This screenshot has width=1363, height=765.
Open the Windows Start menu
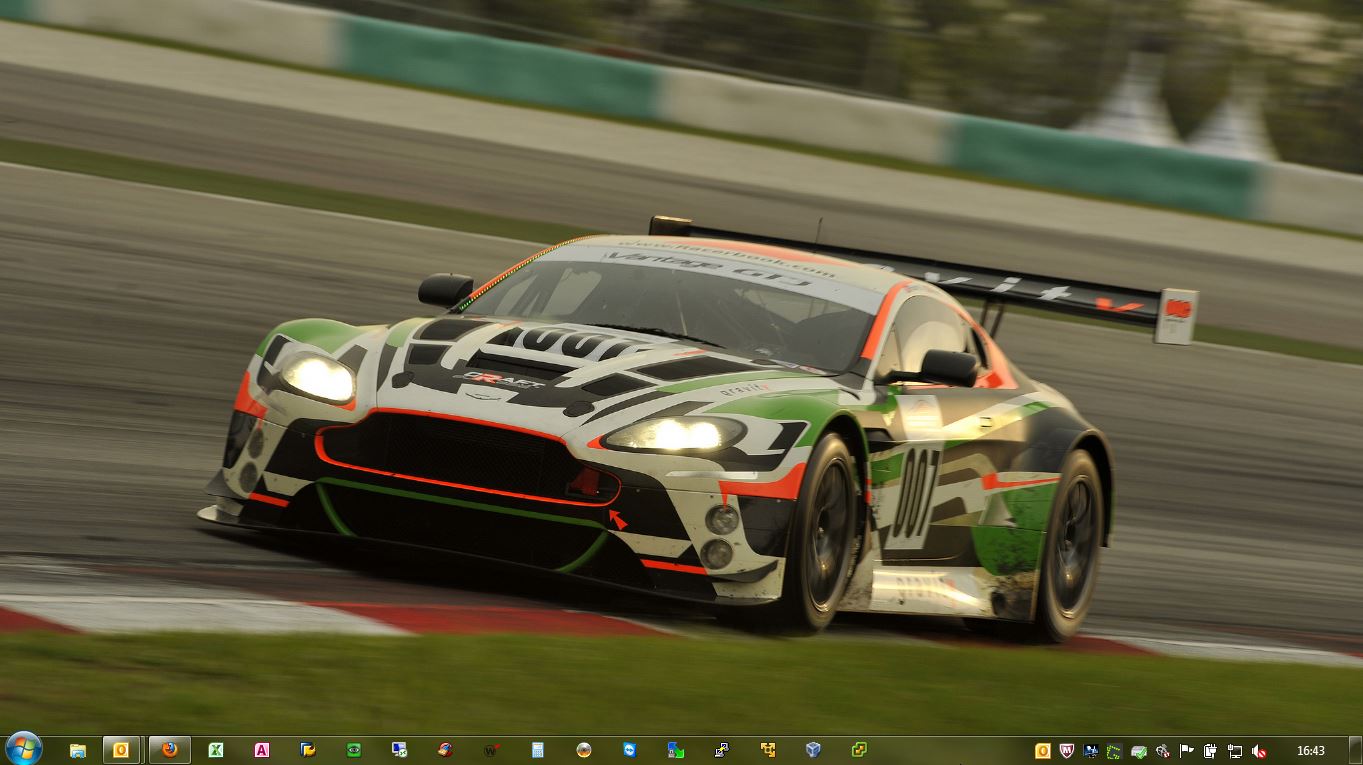pos(22,748)
